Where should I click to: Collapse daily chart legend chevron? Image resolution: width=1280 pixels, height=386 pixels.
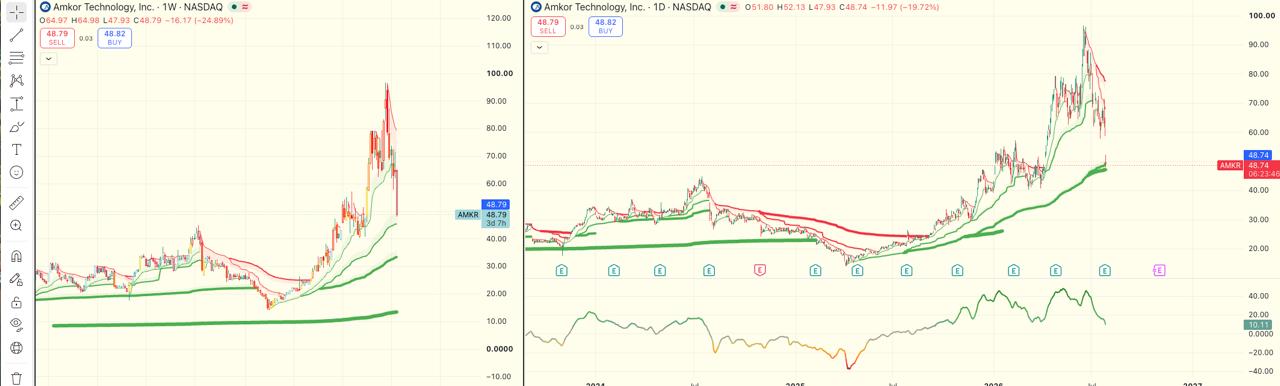(539, 47)
